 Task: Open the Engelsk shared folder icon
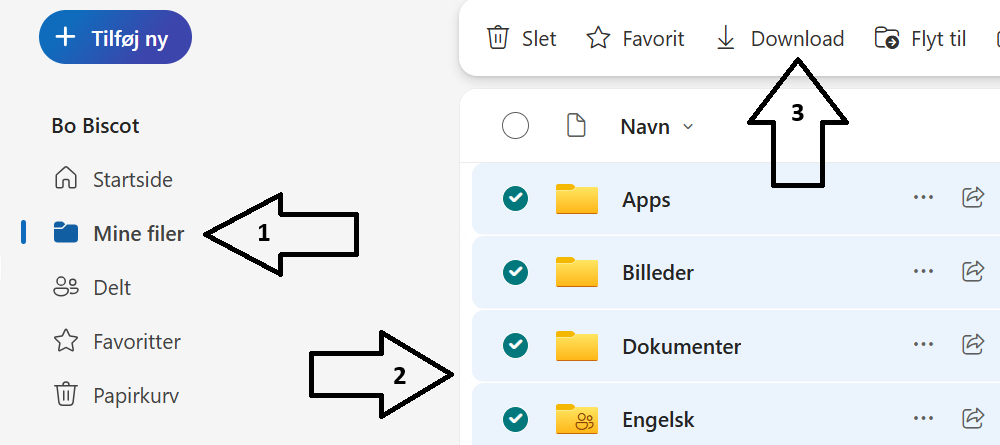point(577,418)
